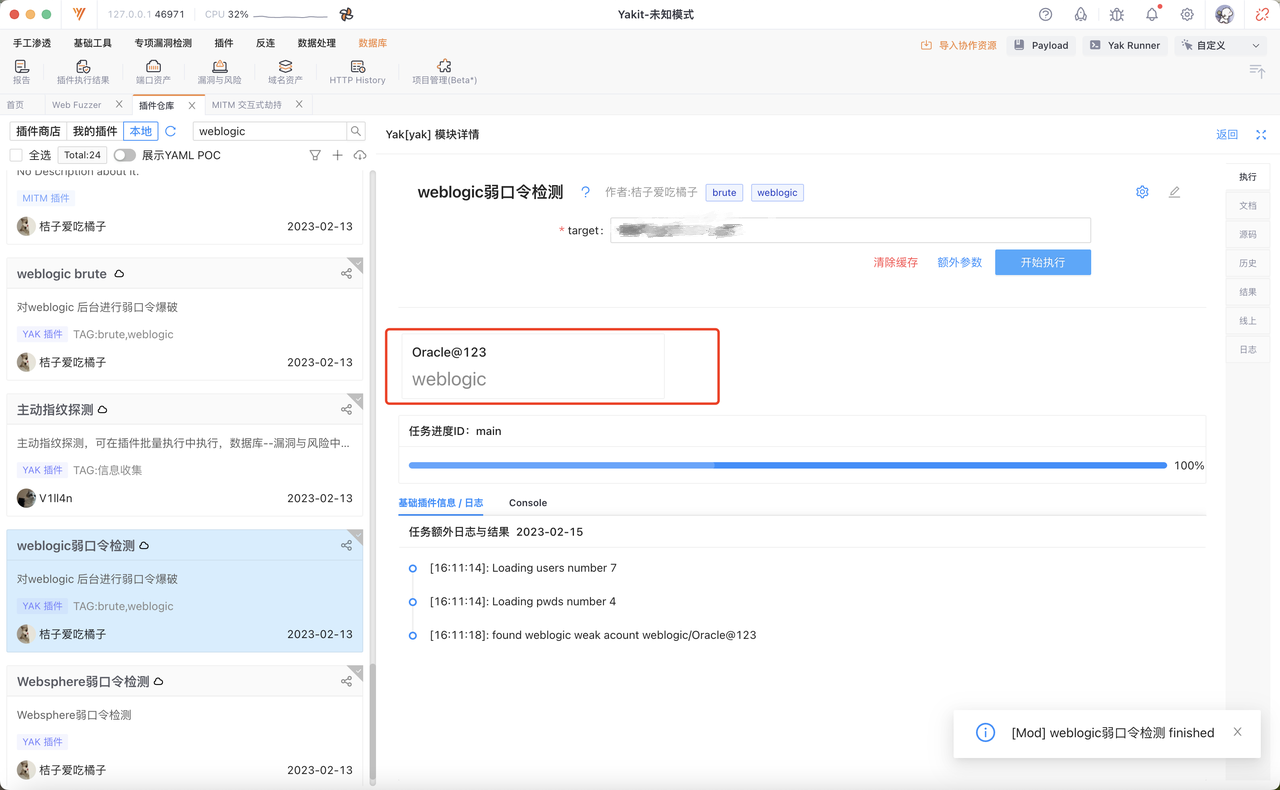Check the 全选 select-all checkbox
Image resolution: width=1280 pixels, height=790 pixels.
pos(16,155)
